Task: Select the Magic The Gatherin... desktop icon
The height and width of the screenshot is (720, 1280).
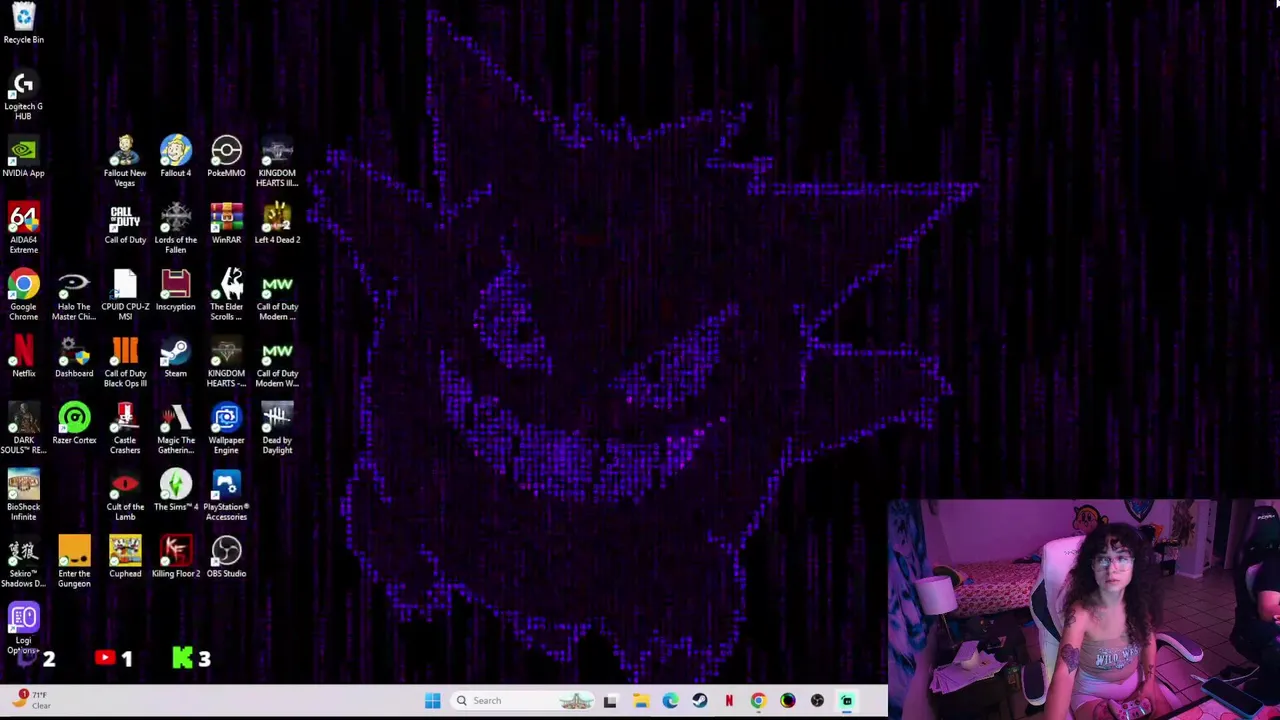Action: click(x=175, y=429)
